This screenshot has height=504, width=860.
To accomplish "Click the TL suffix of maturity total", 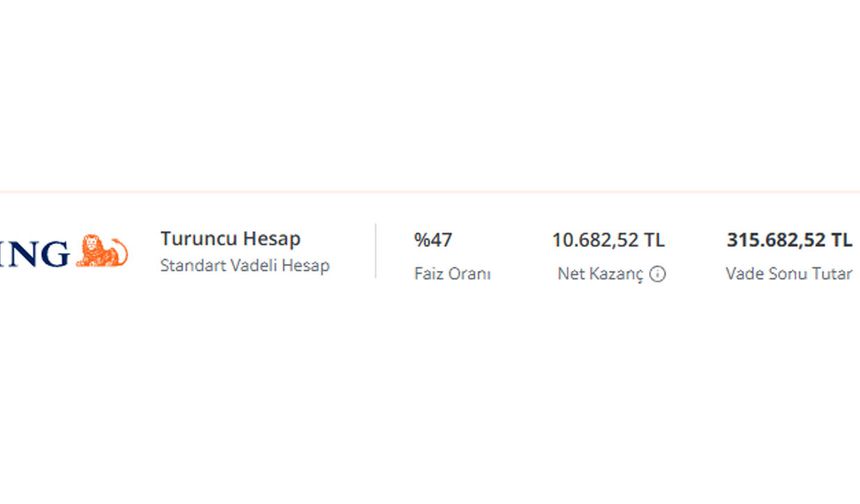I will (x=841, y=240).
